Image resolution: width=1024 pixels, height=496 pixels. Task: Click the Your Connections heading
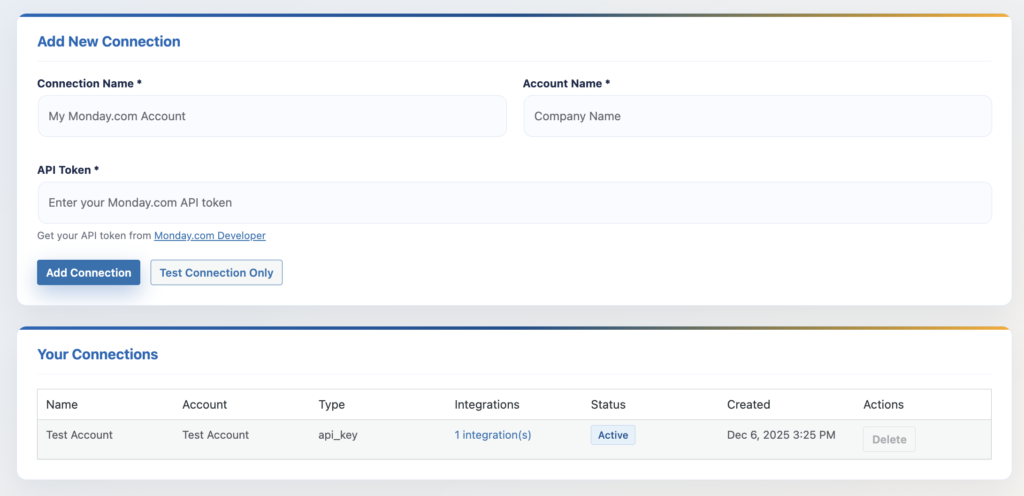click(97, 354)
